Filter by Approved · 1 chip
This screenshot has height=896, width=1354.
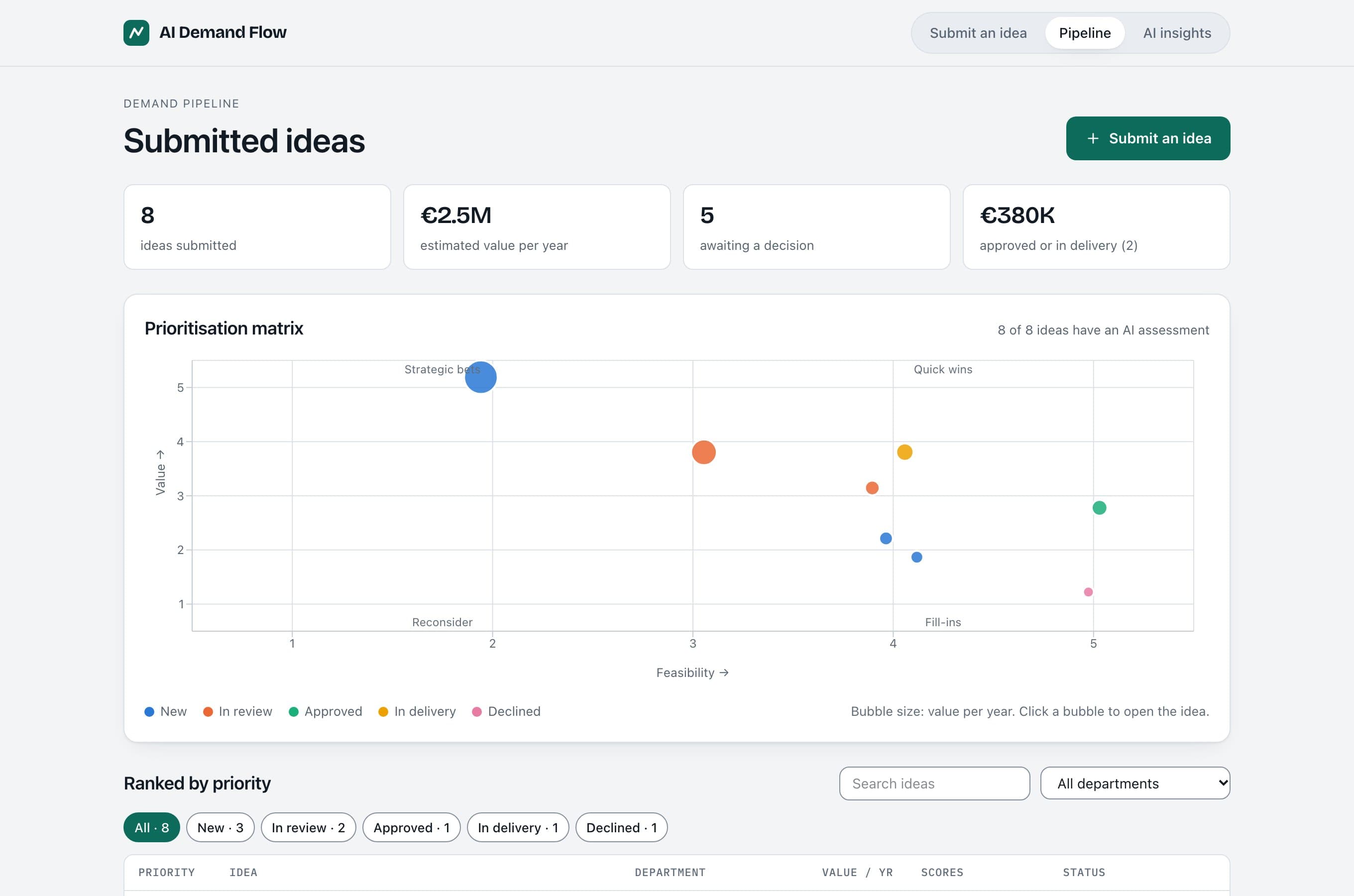tap(411, 827)
